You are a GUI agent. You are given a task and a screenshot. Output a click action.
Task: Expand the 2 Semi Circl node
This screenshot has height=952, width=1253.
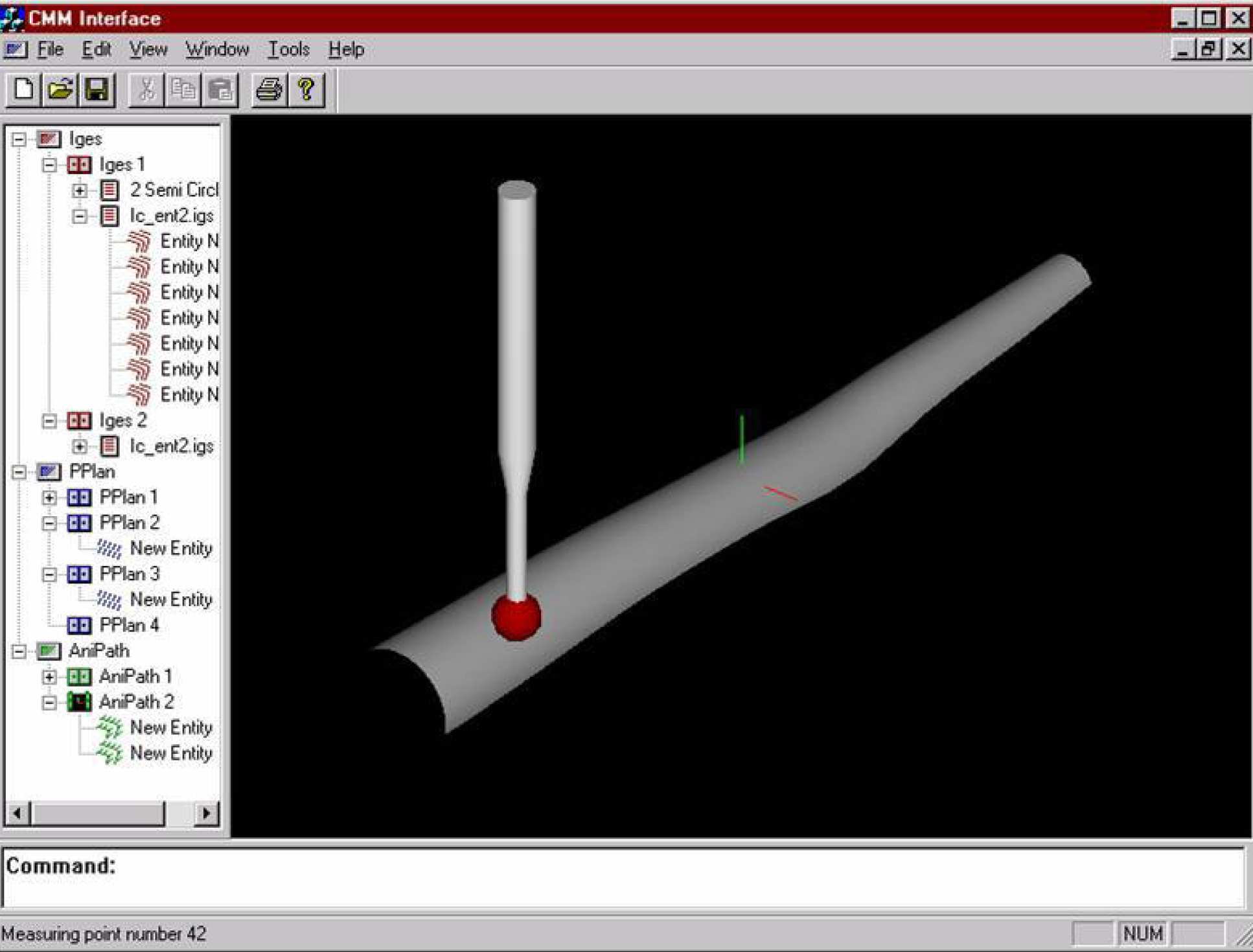[80, 190]
